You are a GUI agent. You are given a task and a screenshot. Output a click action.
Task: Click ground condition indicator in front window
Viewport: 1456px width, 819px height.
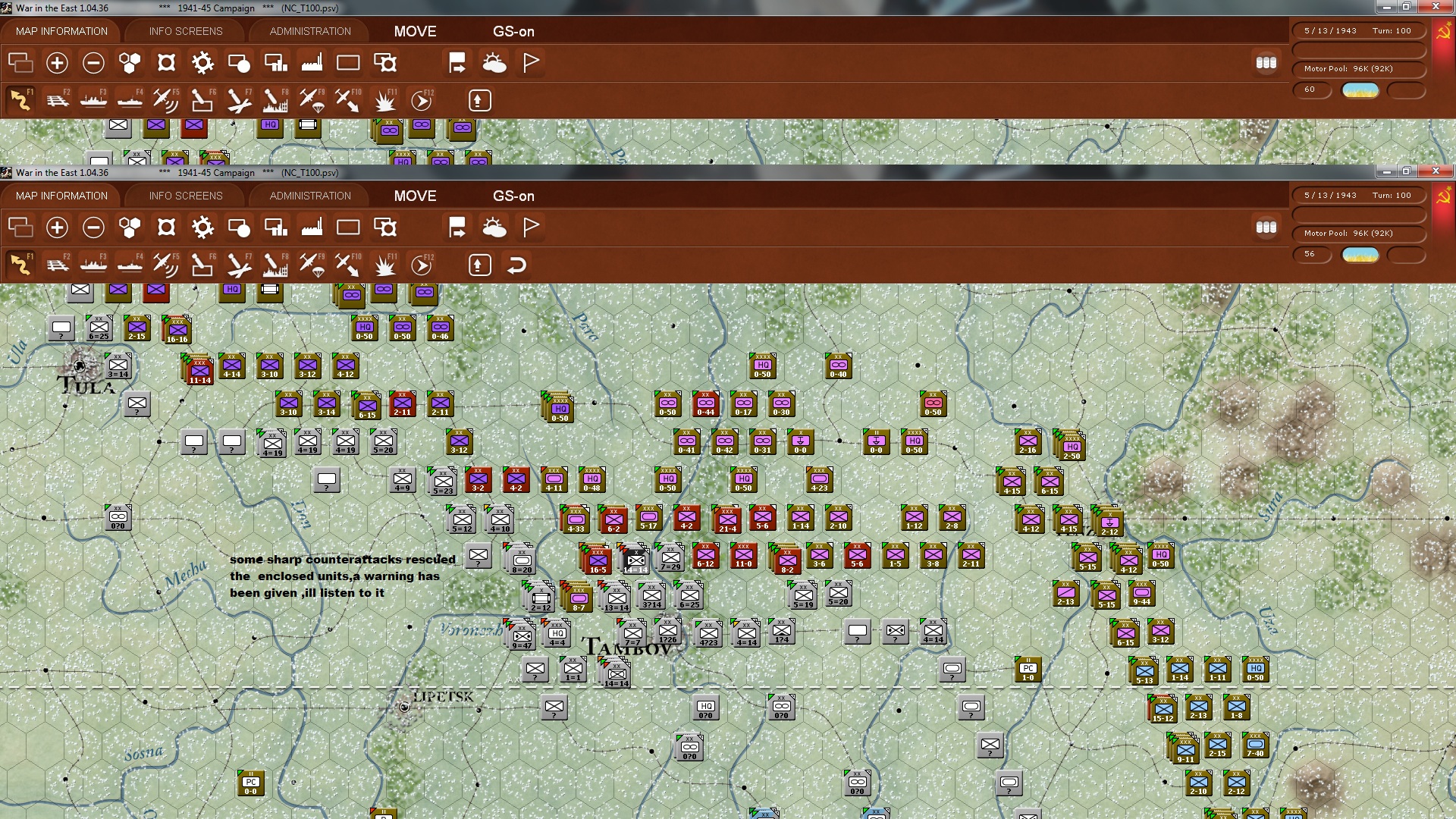tap(1360, 255)
